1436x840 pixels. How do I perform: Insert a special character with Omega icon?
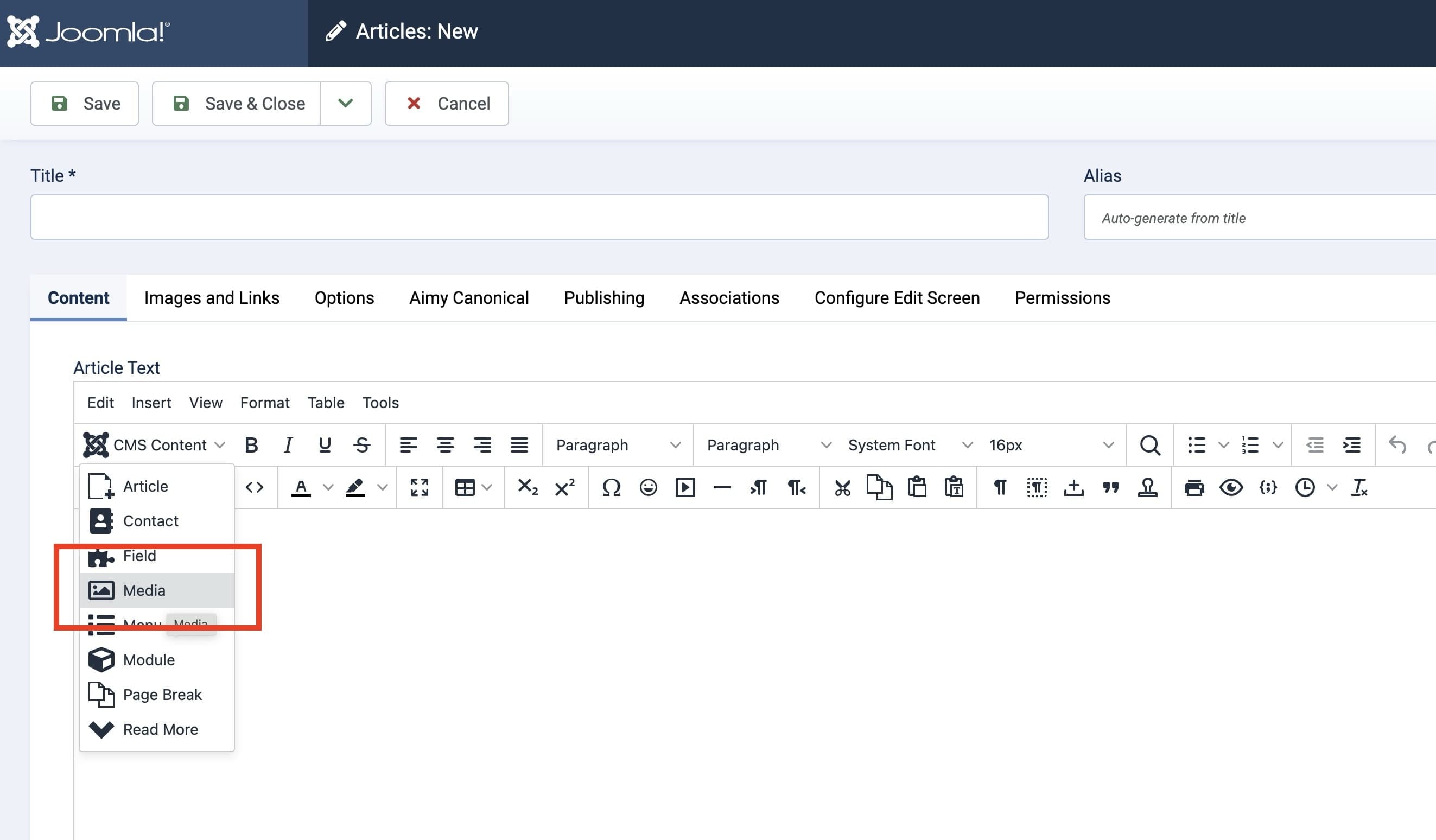(611, 487)
